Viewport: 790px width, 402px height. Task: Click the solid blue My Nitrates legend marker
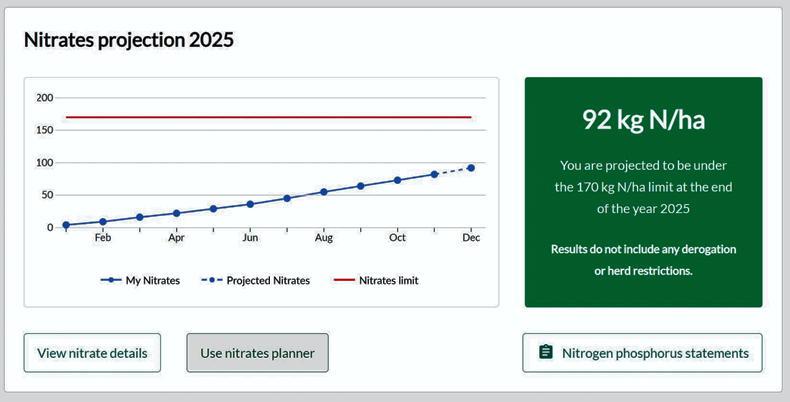(110, 281)
